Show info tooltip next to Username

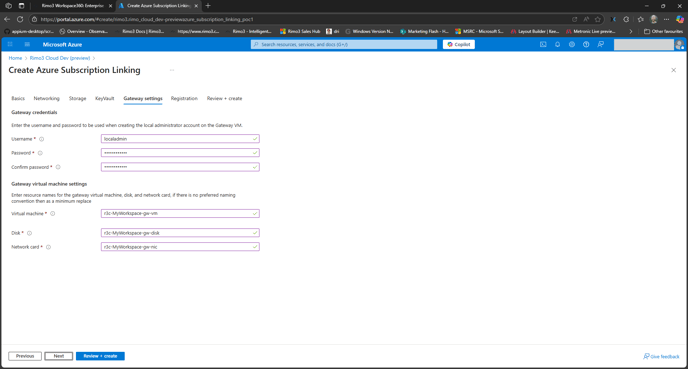click(42, 139)
